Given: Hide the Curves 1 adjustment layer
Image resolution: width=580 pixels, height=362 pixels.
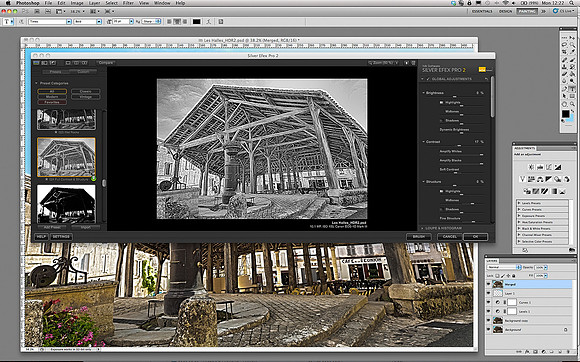Looking at the screenshot, I should (x=489, y=302).
